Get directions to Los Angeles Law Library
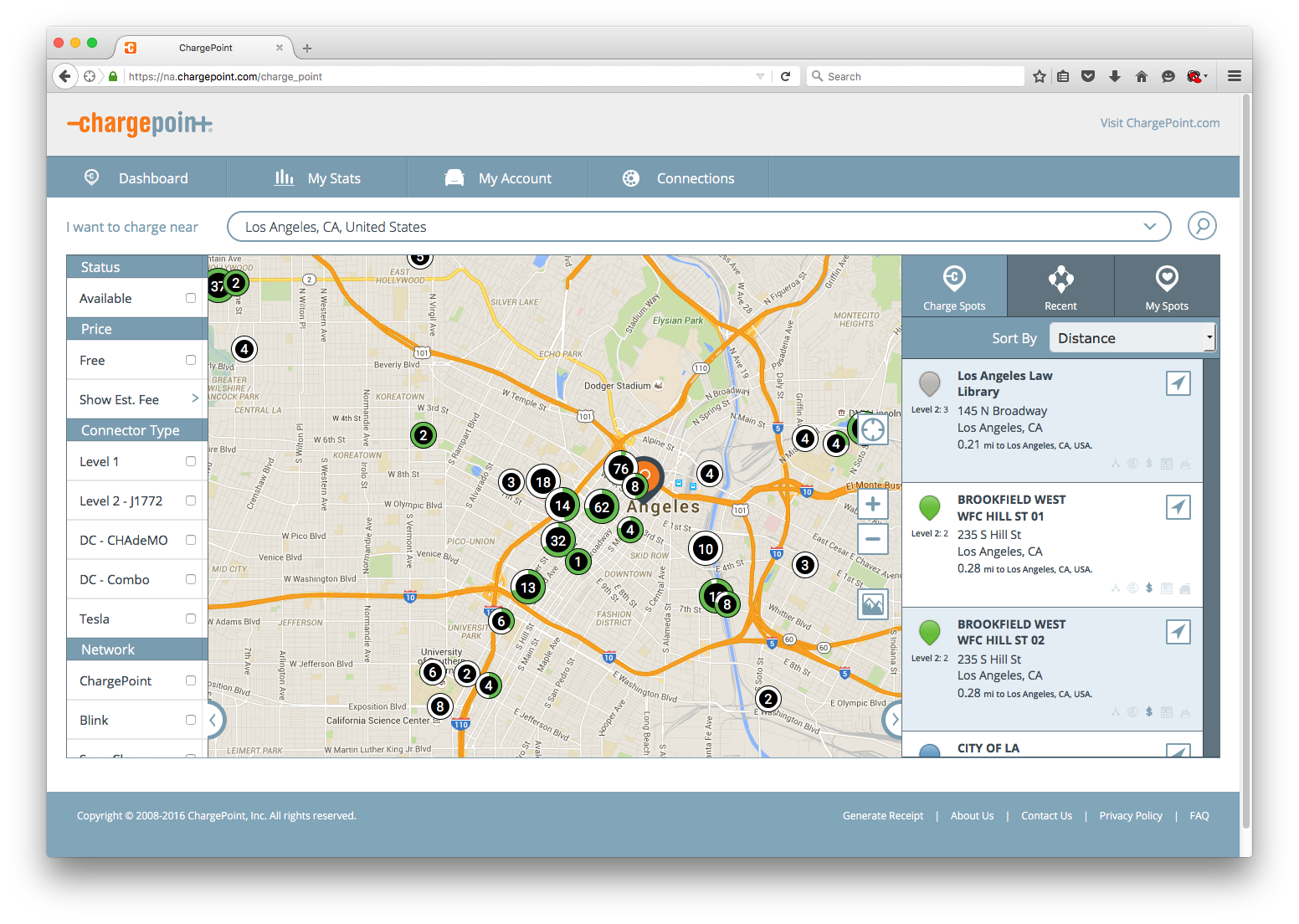 coord(1178,383)
